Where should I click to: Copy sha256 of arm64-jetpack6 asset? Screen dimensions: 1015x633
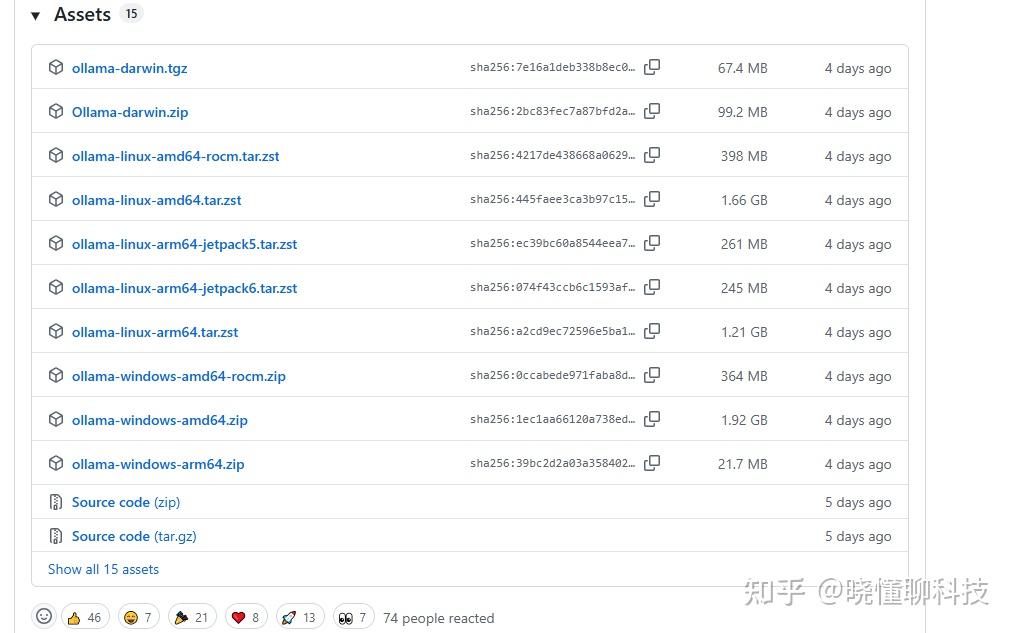[652, 287]
